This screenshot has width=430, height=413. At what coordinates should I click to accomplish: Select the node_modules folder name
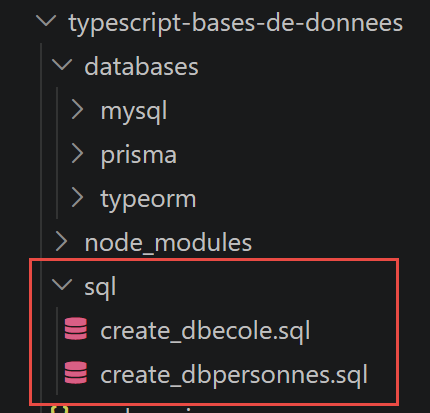(168, 243)
